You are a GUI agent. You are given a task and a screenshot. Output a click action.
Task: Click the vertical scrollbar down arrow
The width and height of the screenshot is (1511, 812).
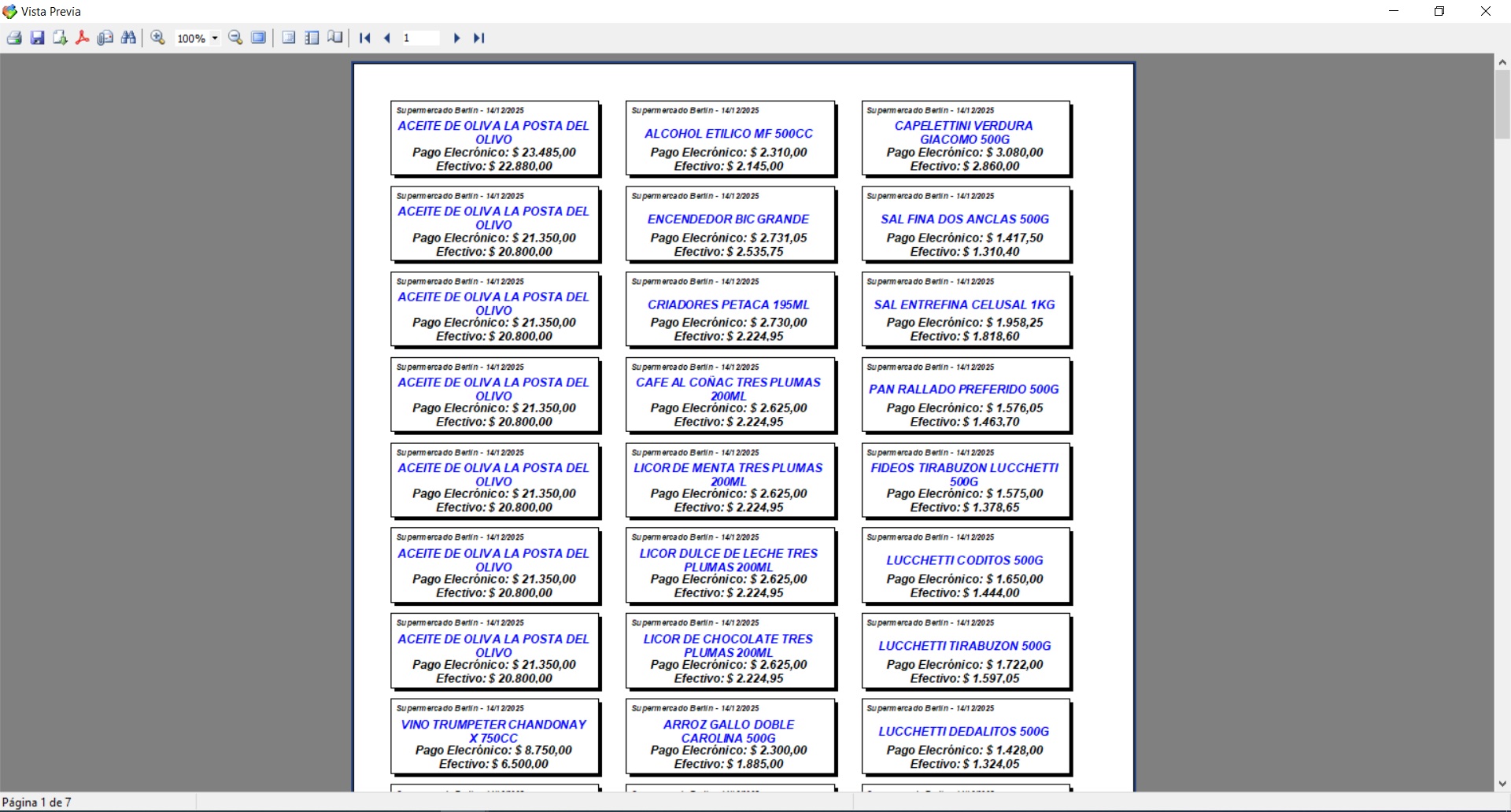pyautogui.click(x=1502, y=784)
